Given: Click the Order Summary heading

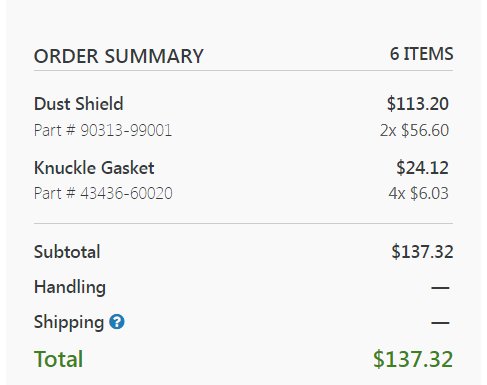Looking at the screenshot, I should [119, 56].
